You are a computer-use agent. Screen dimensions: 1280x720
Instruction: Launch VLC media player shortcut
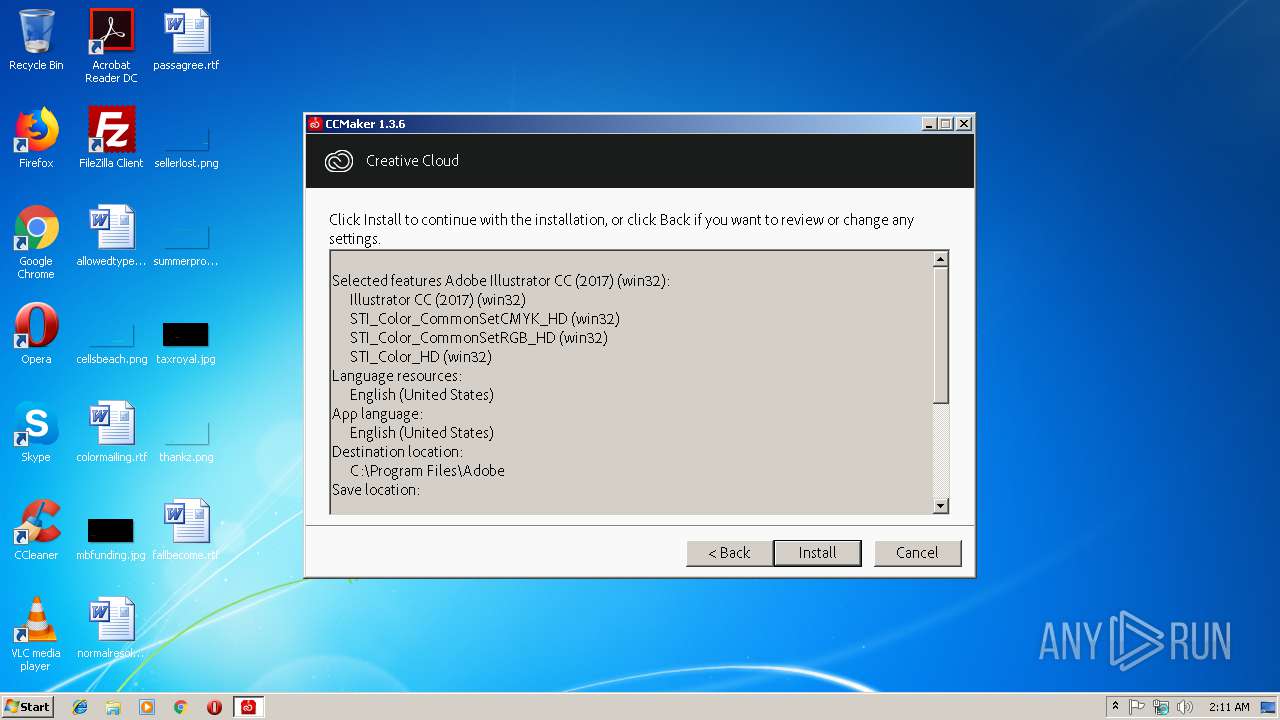point(36,634)
